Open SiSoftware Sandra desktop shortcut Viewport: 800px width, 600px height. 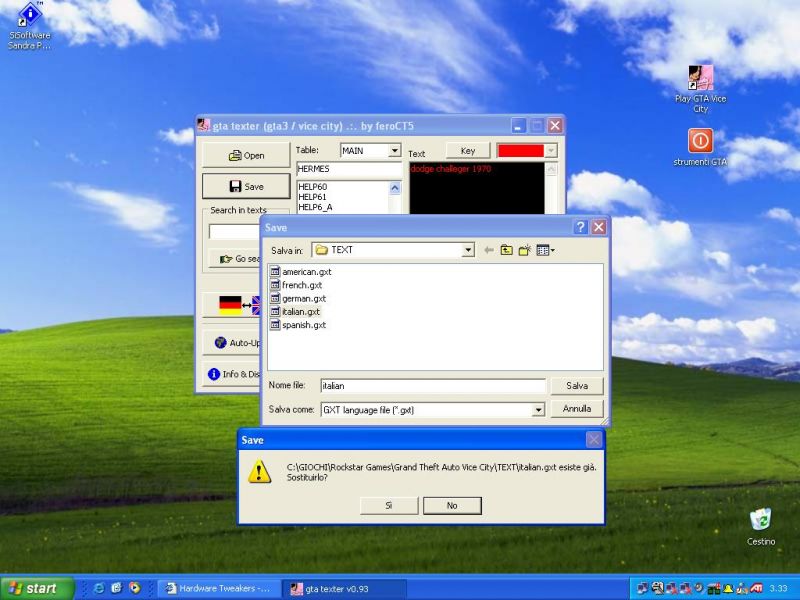click(x=30, y=26)
